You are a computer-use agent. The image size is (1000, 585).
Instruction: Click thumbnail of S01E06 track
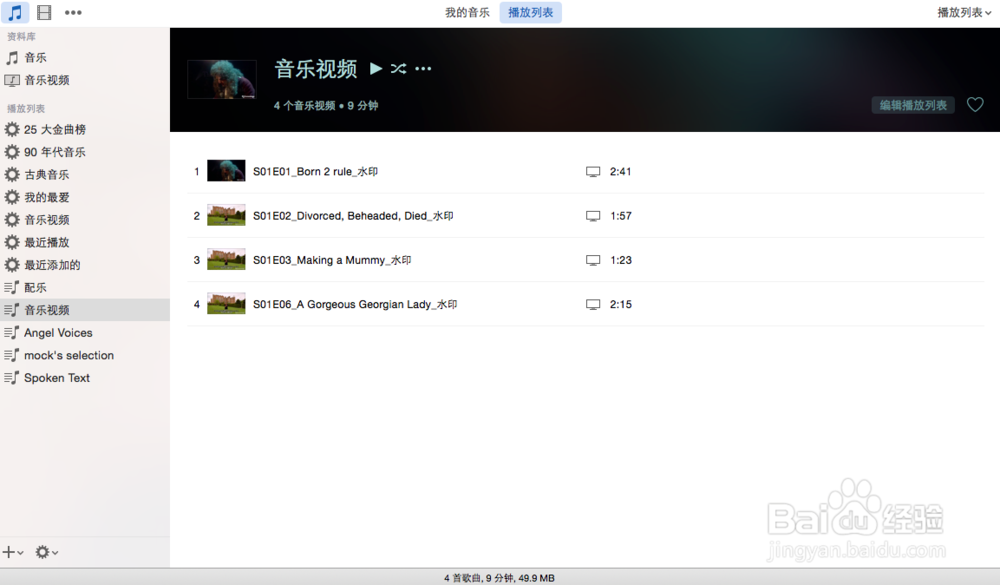[x=226, y=304]
